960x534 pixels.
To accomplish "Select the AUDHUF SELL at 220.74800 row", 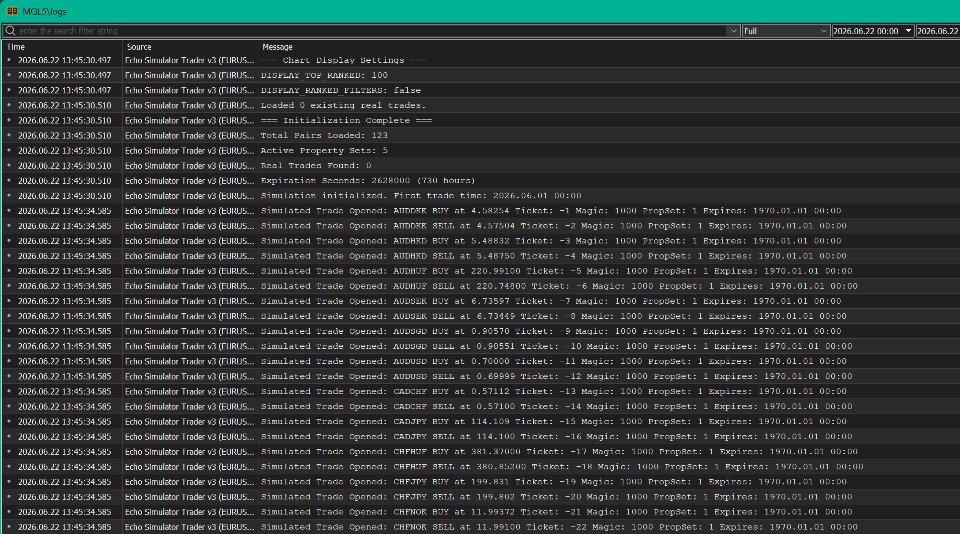I will (x=480, y=286).
